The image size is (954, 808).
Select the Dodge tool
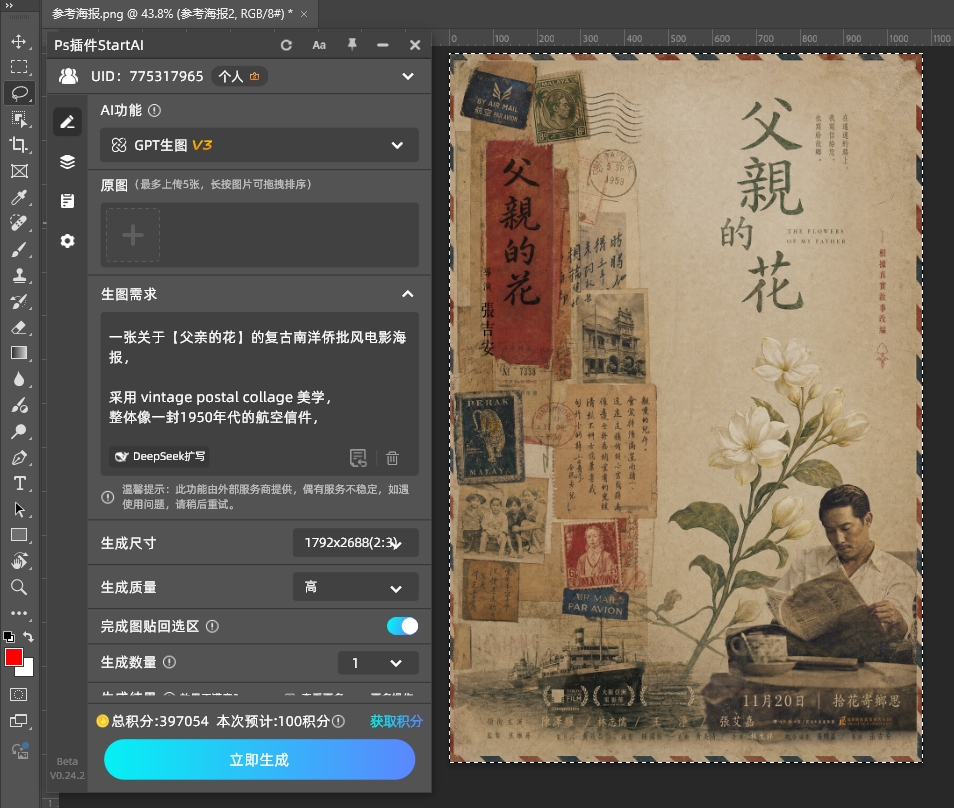(x=19, y=431)
